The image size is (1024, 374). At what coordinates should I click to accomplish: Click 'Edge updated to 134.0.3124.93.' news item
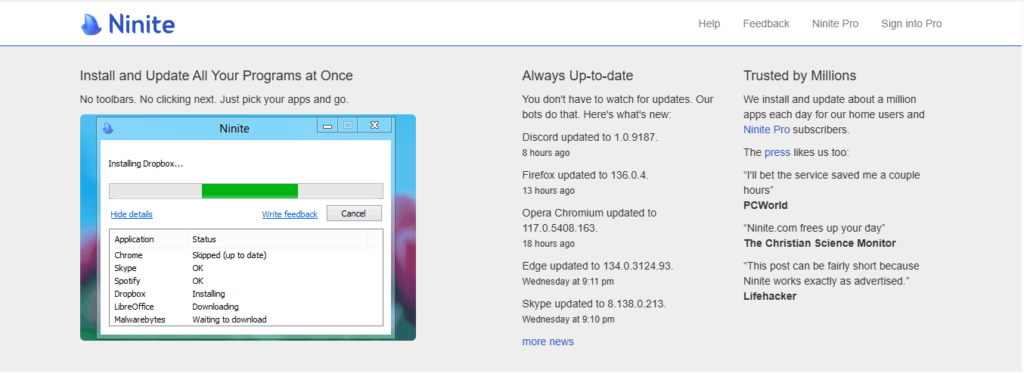[x=598, y=266]
